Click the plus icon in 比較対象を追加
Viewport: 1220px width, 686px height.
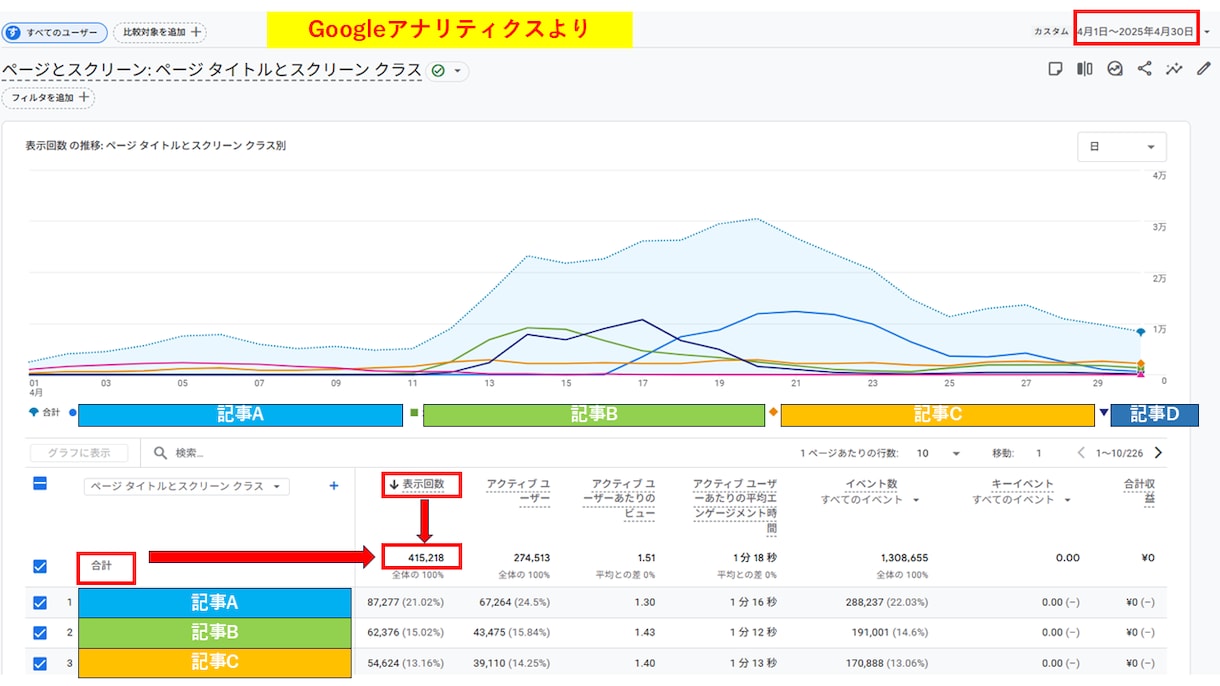pyautogui.click(x=196, y=32)
